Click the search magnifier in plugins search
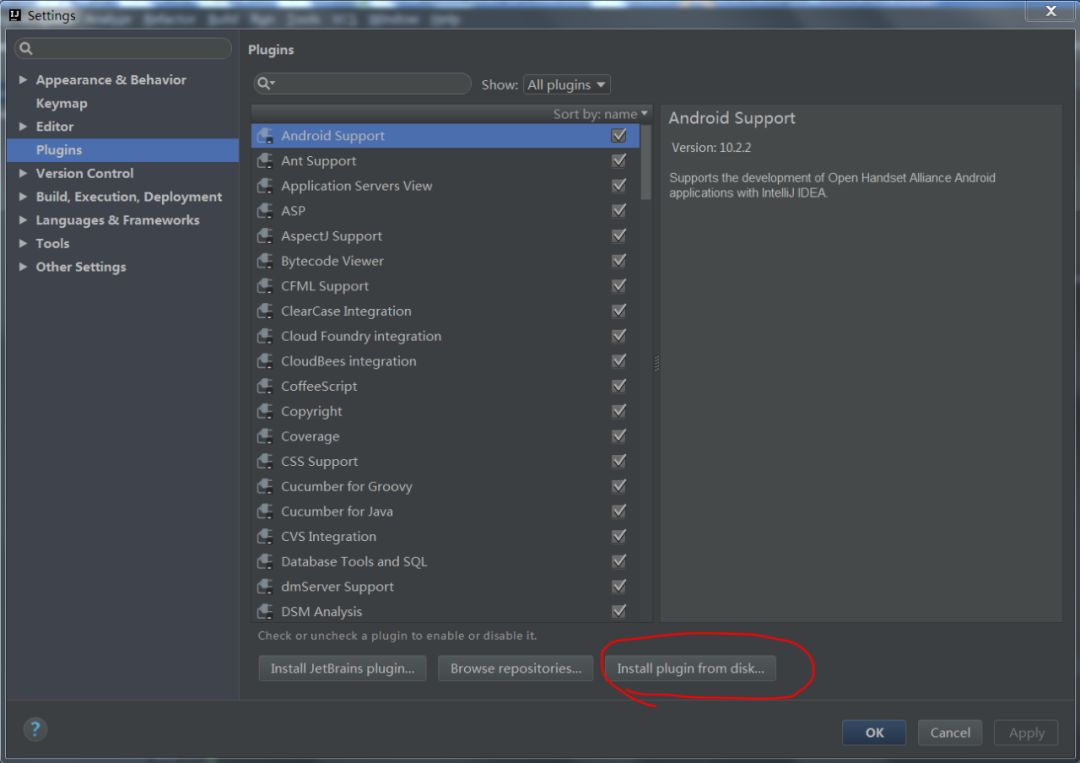The width and height of the screenshot is (1080, 763). [264, 84]
